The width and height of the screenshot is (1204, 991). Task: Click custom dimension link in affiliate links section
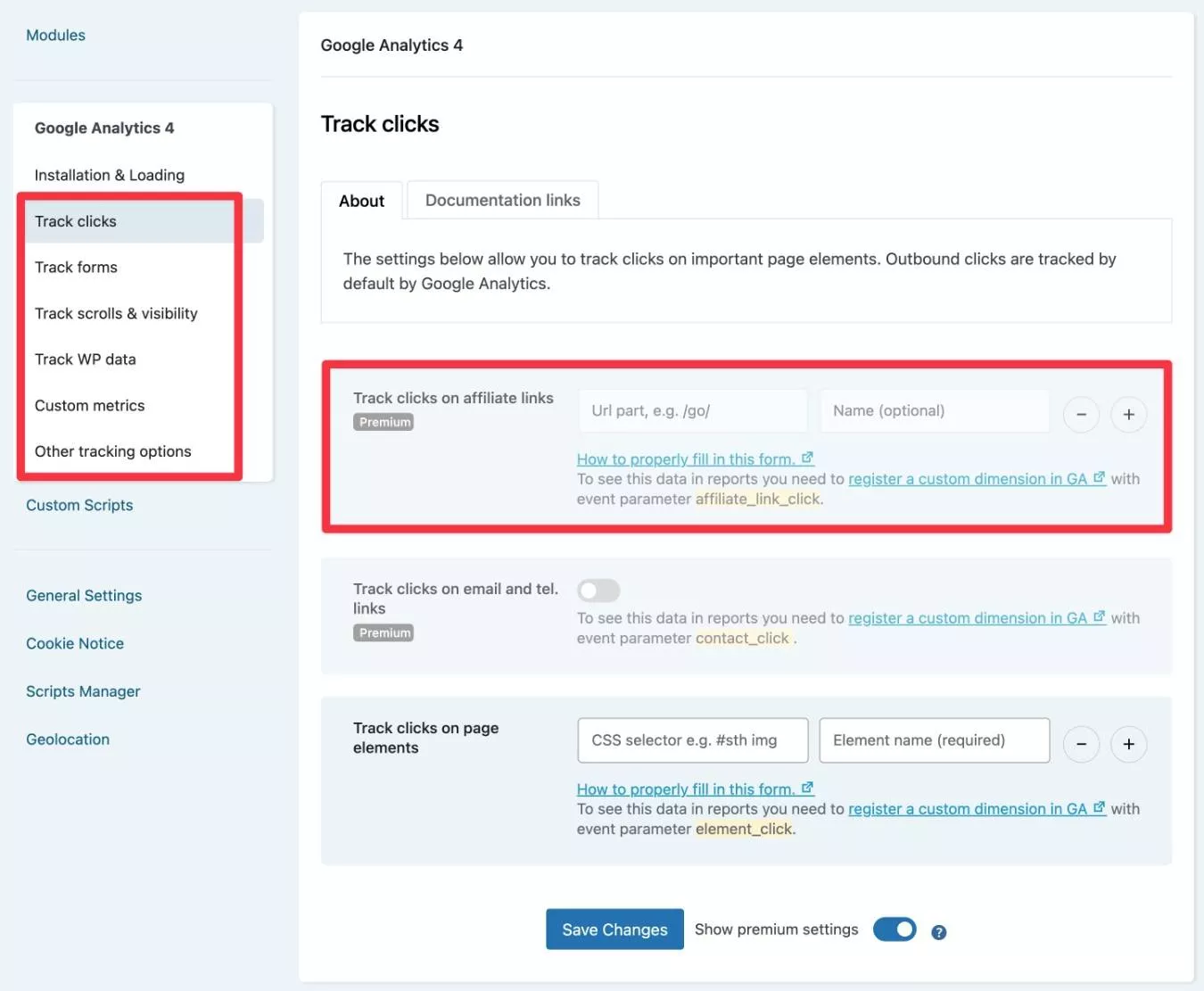tap(977, 479)
